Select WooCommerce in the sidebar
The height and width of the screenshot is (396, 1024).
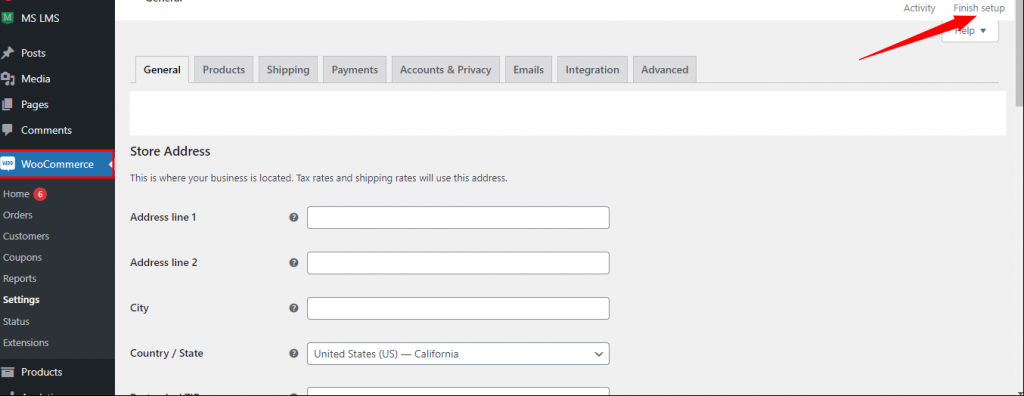point(57,164)
